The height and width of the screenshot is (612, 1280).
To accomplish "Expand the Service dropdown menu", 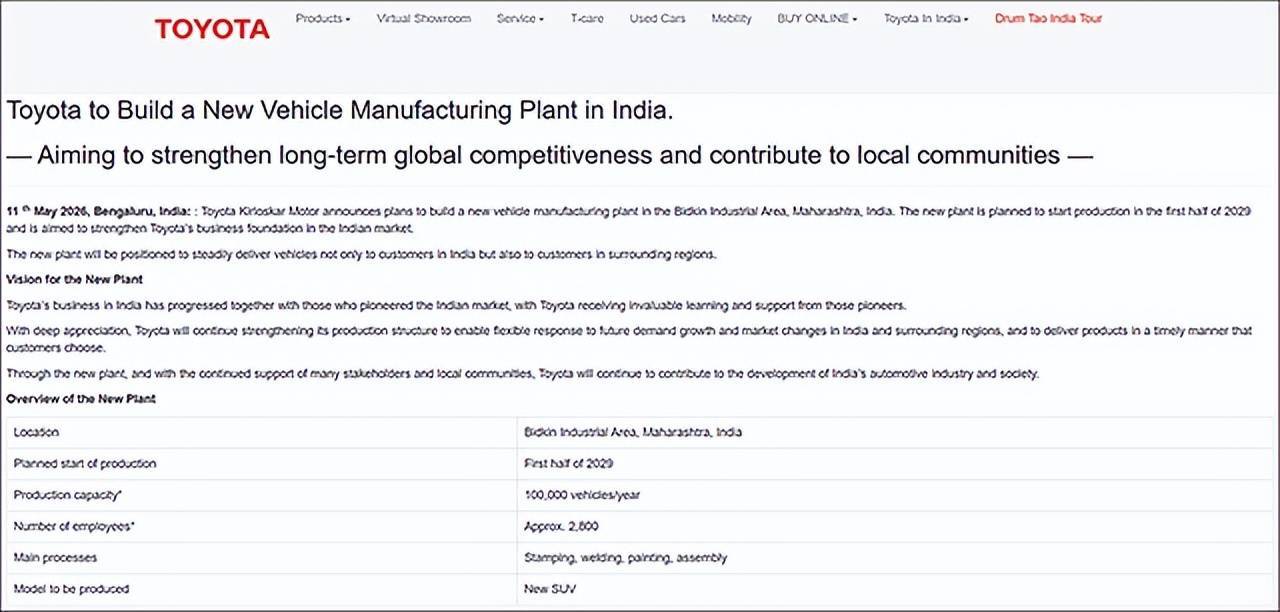I will pos(520,18).
